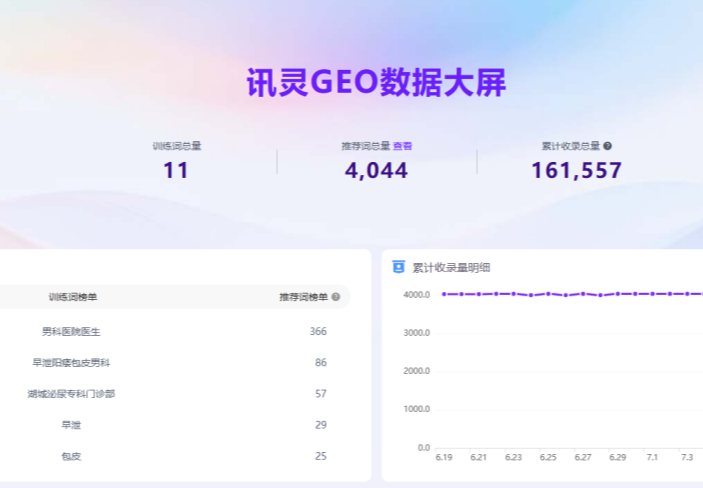The image size is (703, 488).
Task: Click the 累计收录量明细 chart title
Action: (x=451, y=268)
